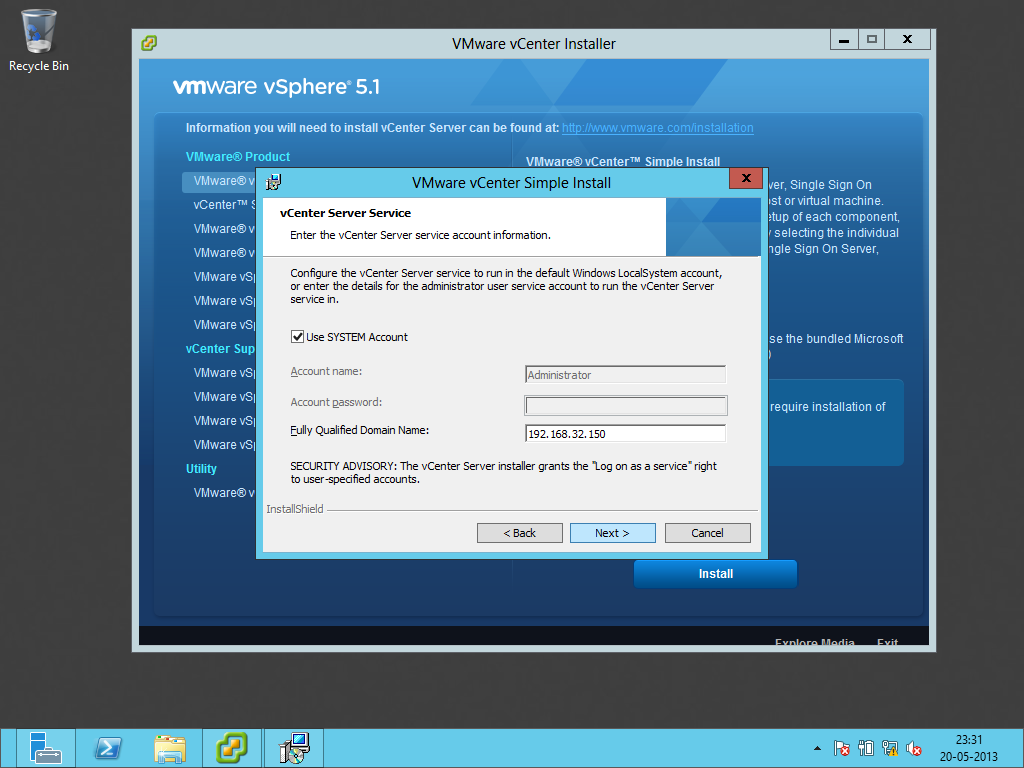This screenshot has height=768, width=1024.
Task: Proceed with the Next > button
Action: click(x=612, y=533)
